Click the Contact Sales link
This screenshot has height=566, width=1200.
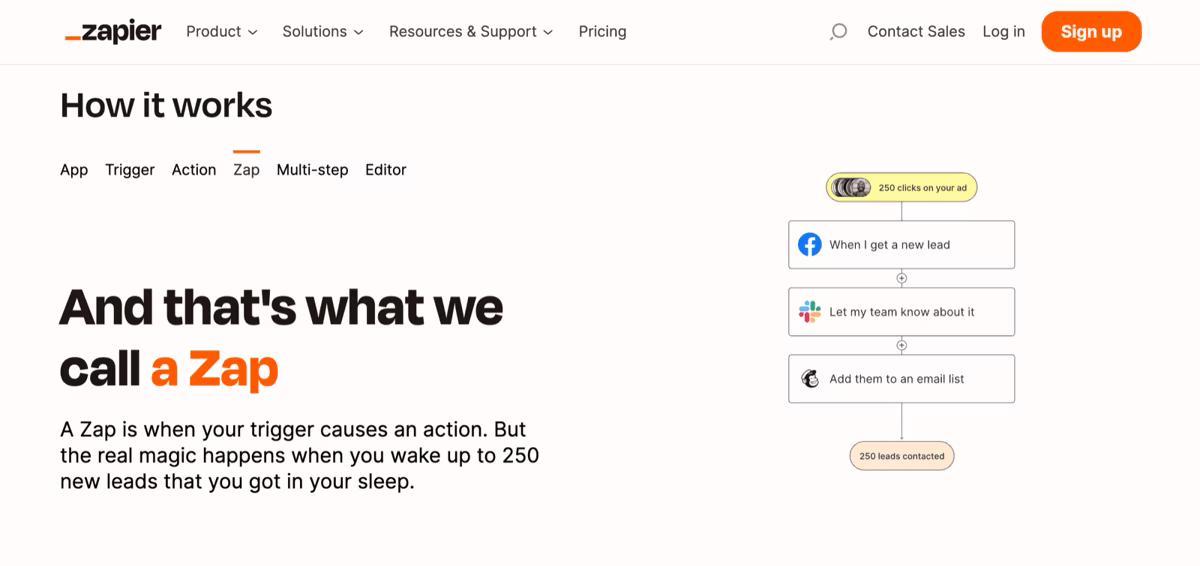916,32
